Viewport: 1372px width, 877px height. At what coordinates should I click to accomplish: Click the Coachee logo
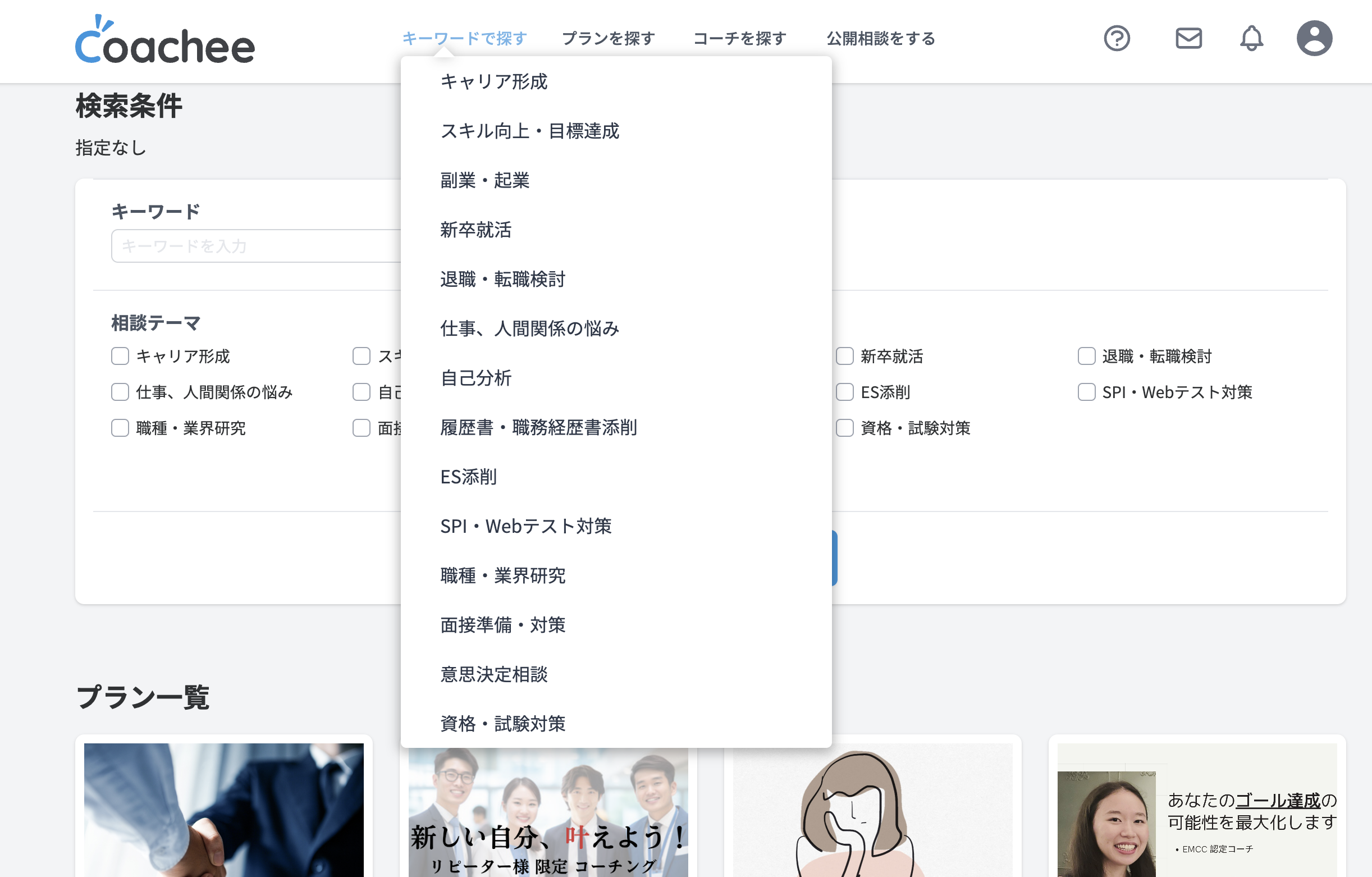pos(164,41)
